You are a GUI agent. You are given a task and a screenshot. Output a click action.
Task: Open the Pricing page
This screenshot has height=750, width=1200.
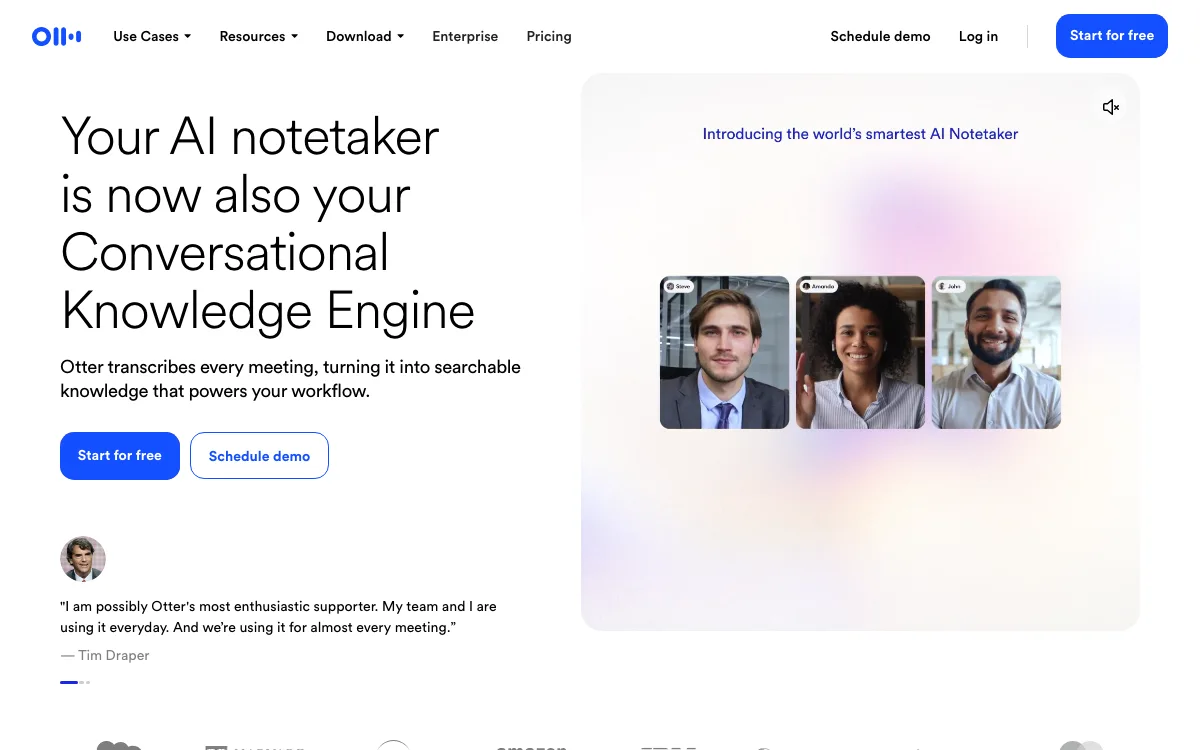(x=549, y=36)
